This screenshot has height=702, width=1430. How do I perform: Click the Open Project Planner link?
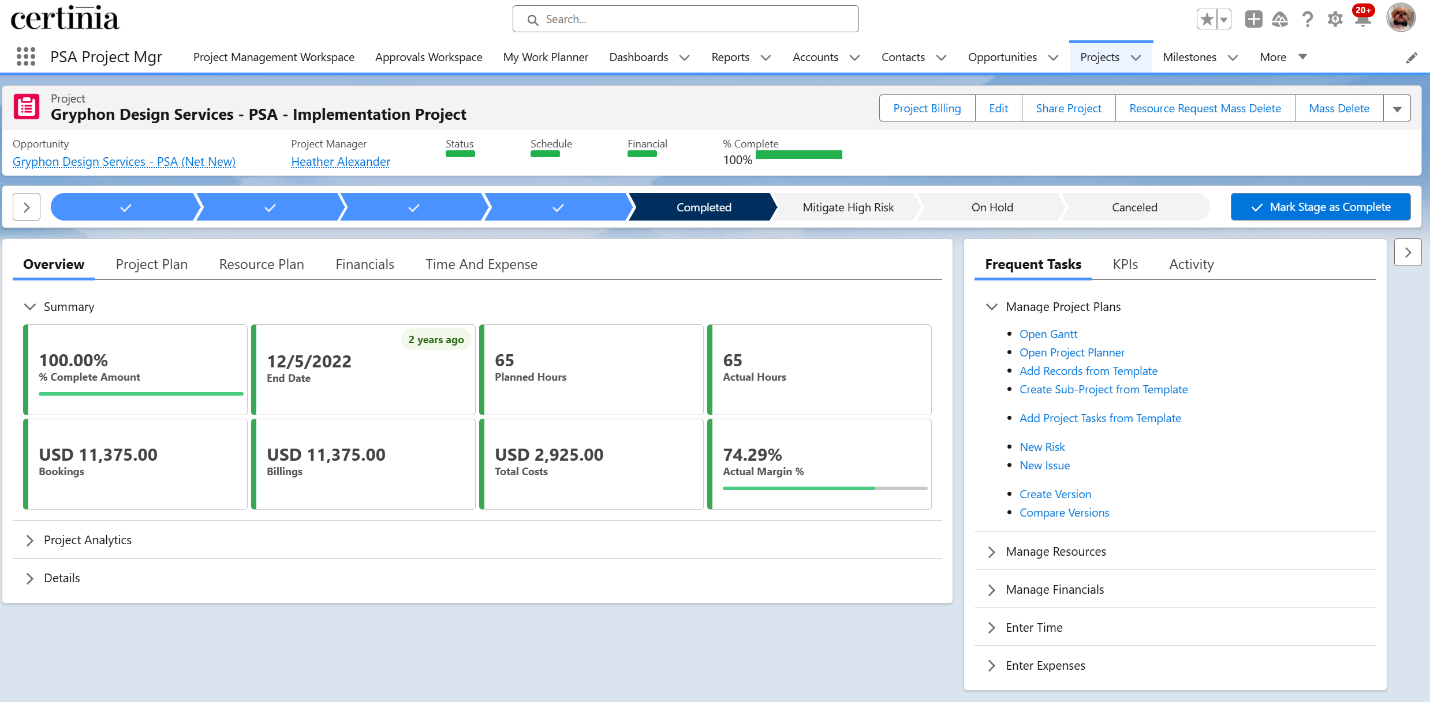[x=1072, y=352]
